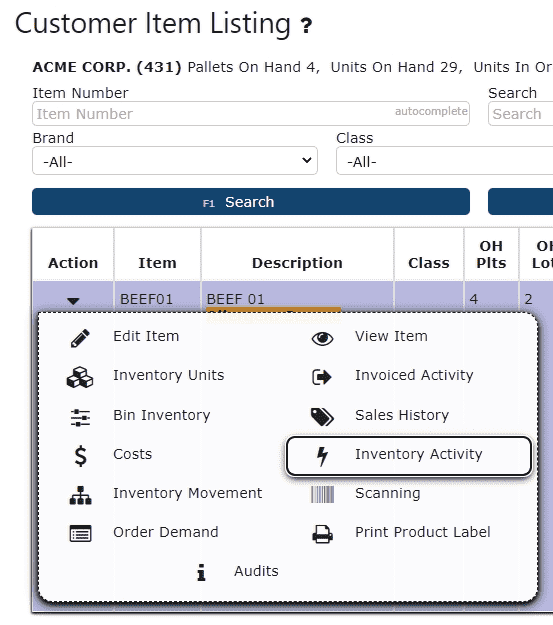Click the Audits info icon
The width and height of the screenshot is (553, 625).
pyautogui.click(x=202, y=572)
